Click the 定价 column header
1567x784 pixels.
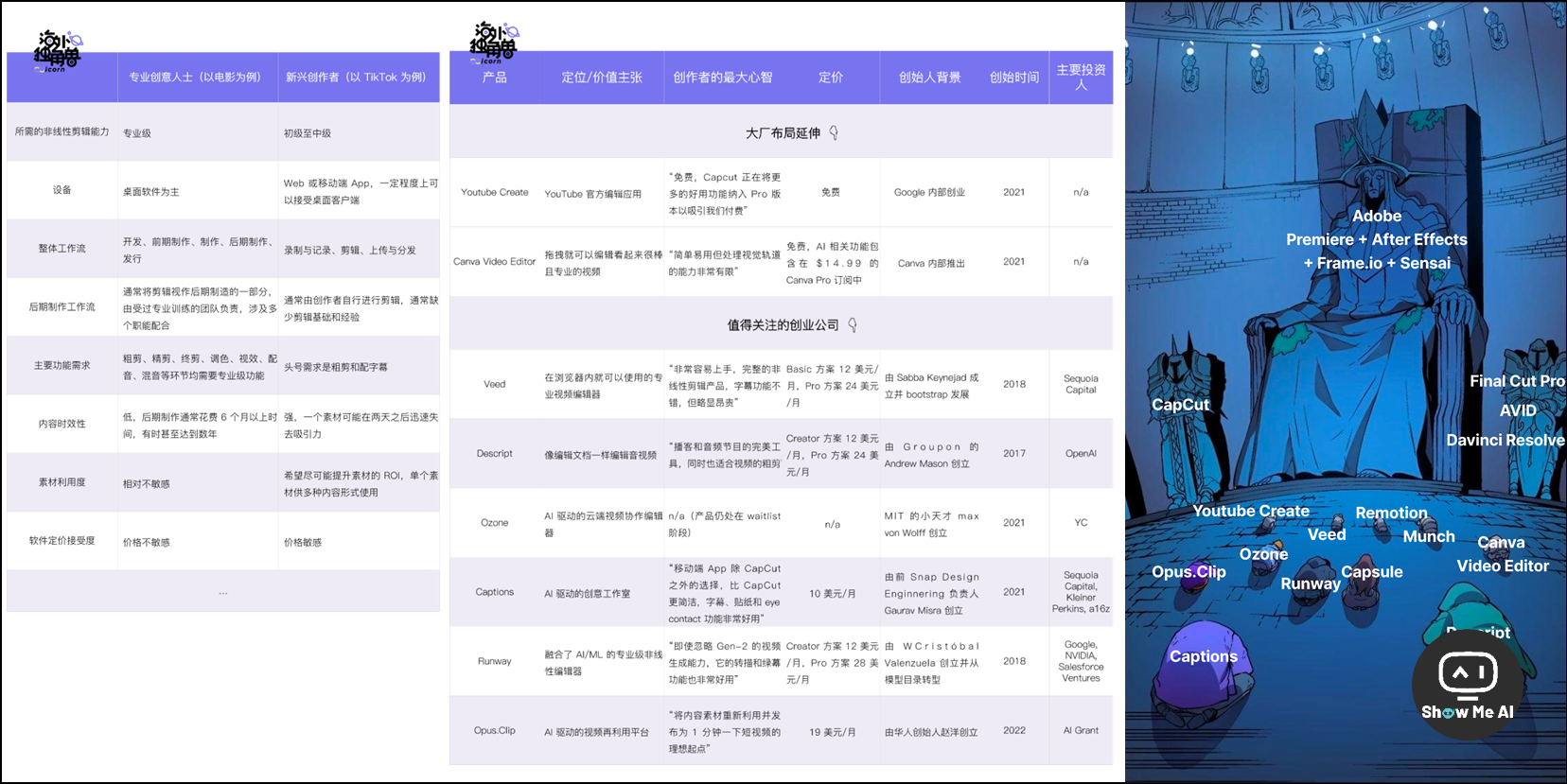click(x=831, y=78)
